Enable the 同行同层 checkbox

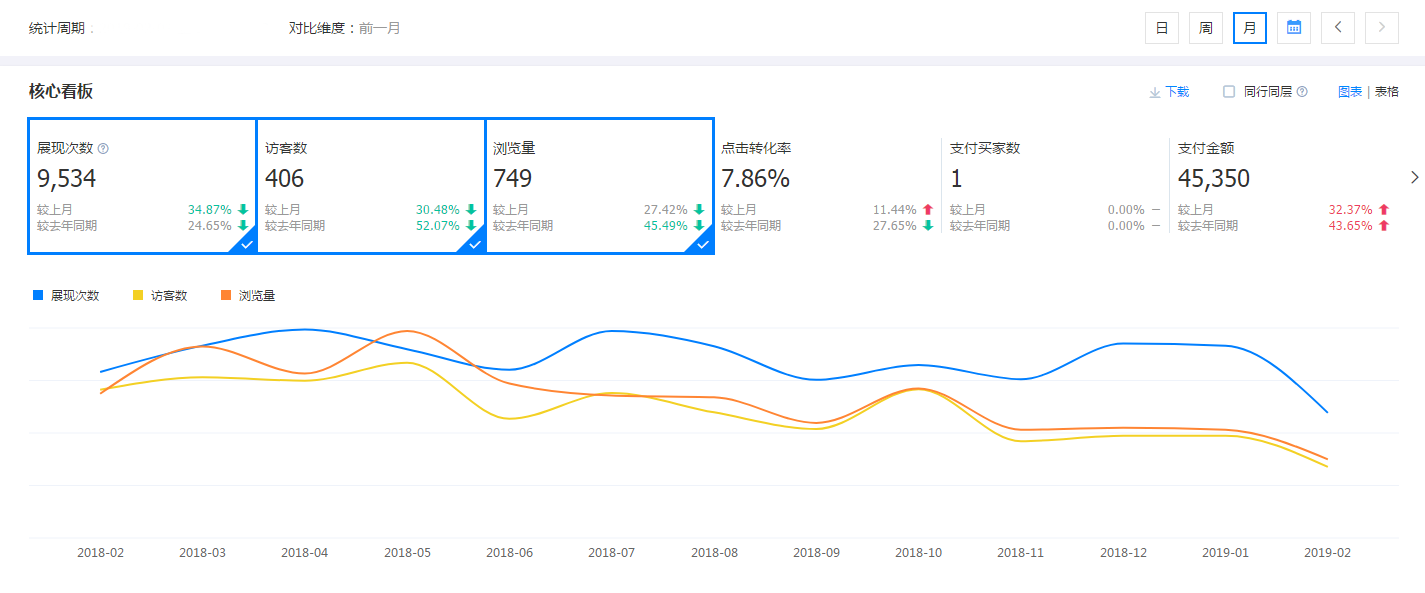click(x=1227, y=91)
